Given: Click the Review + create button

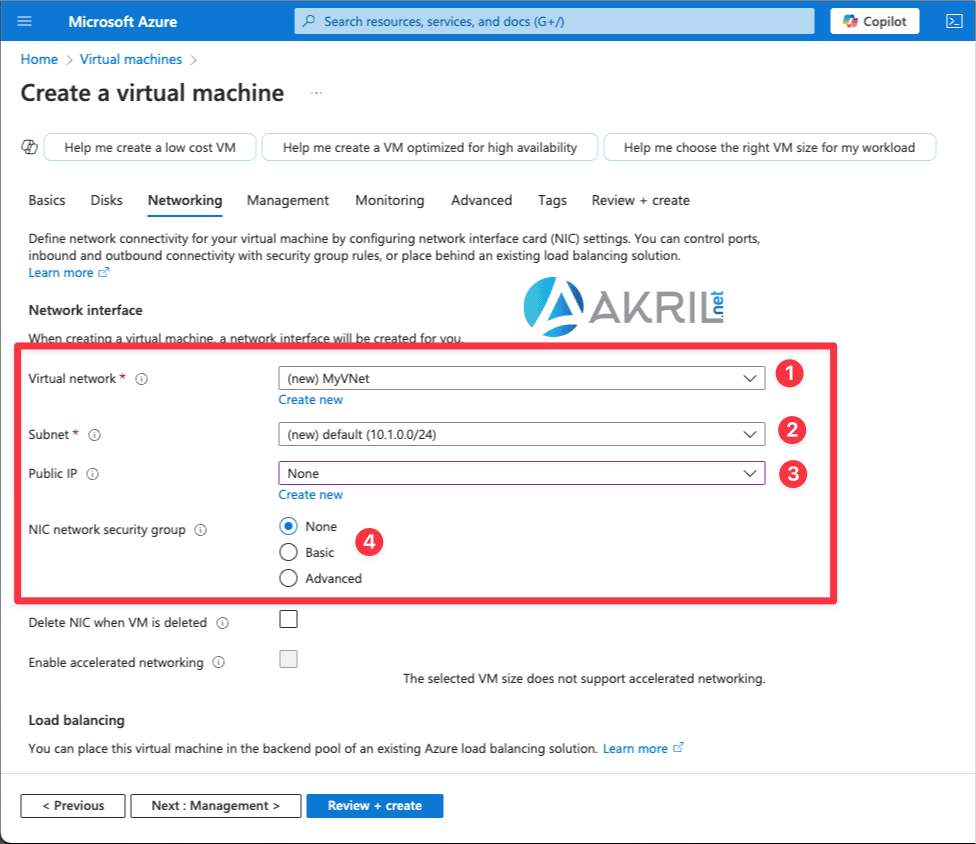Looking at the screenshot, I should pyautogui.click(x=375, y=806).
